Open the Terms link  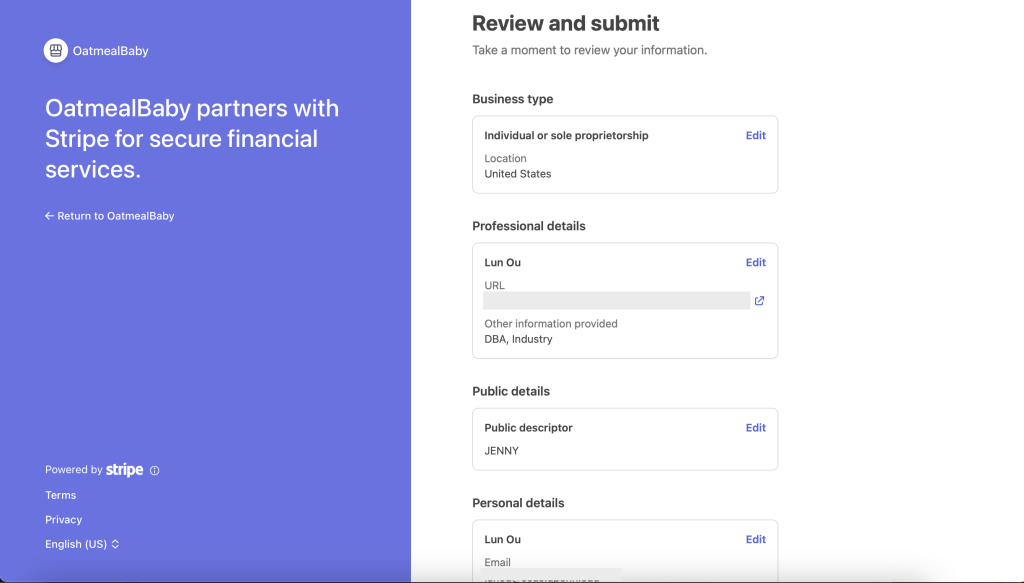(x=61, y=495)
